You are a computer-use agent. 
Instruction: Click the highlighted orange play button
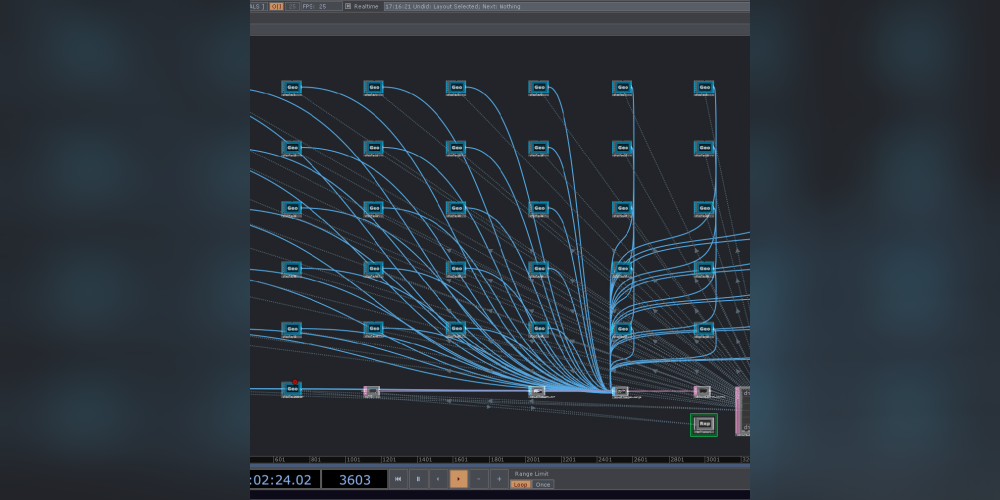459,479
